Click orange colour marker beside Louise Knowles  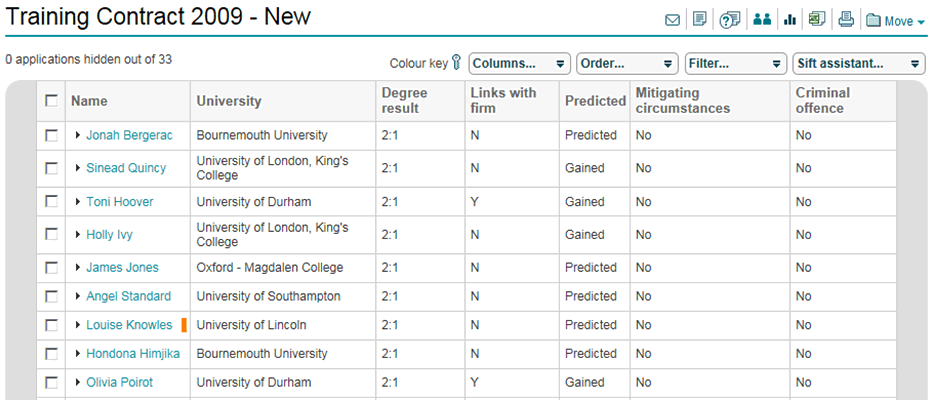(x=184, y=325)
